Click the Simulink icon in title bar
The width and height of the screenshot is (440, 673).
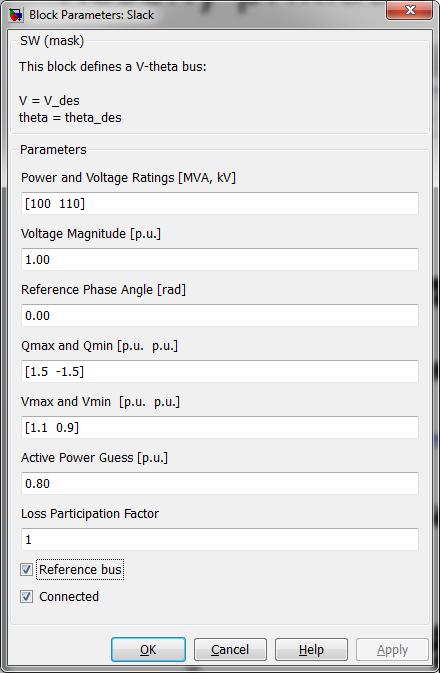pos(16,15)
